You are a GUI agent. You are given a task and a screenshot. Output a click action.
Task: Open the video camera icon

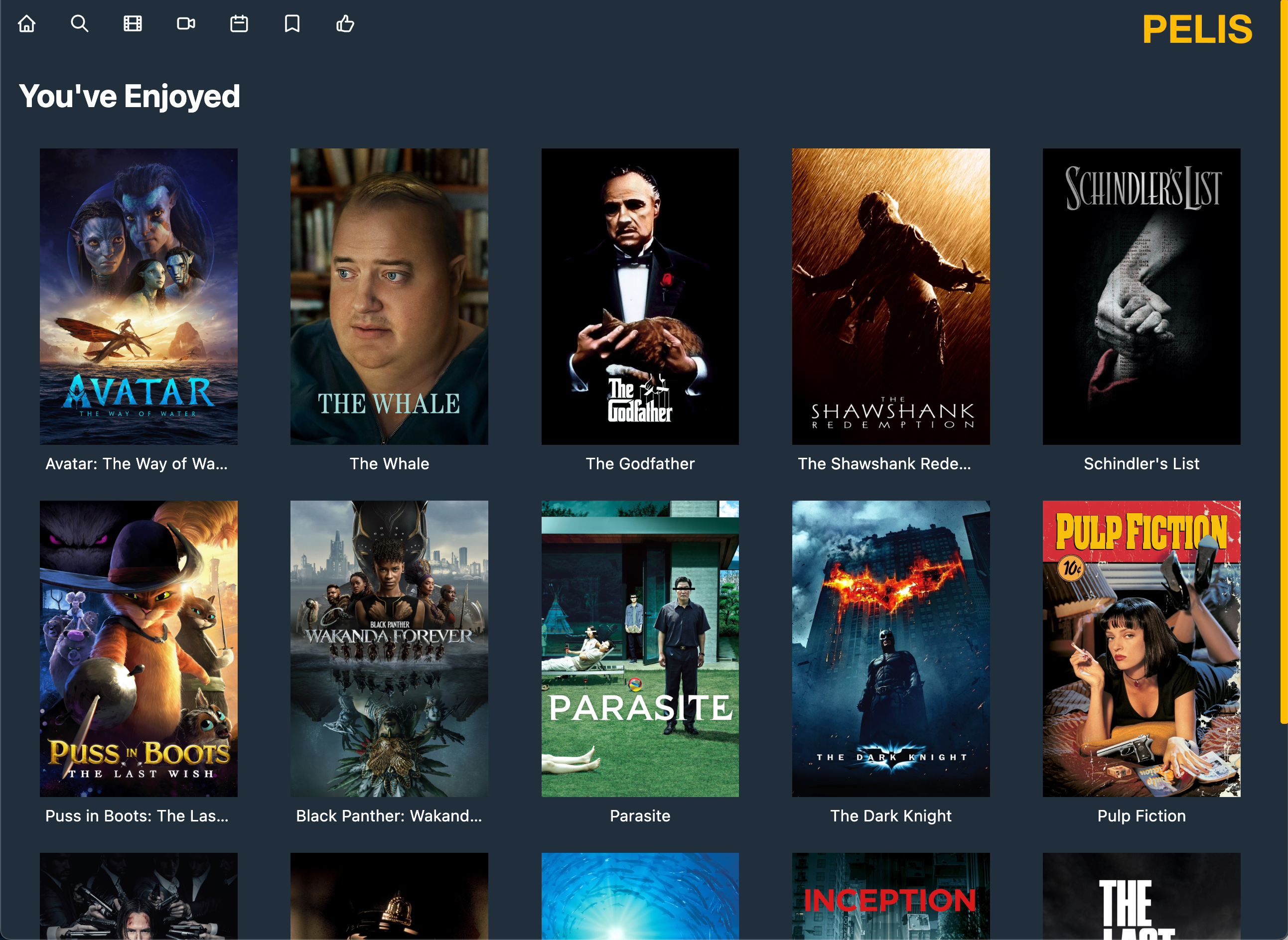coord(186,24)
